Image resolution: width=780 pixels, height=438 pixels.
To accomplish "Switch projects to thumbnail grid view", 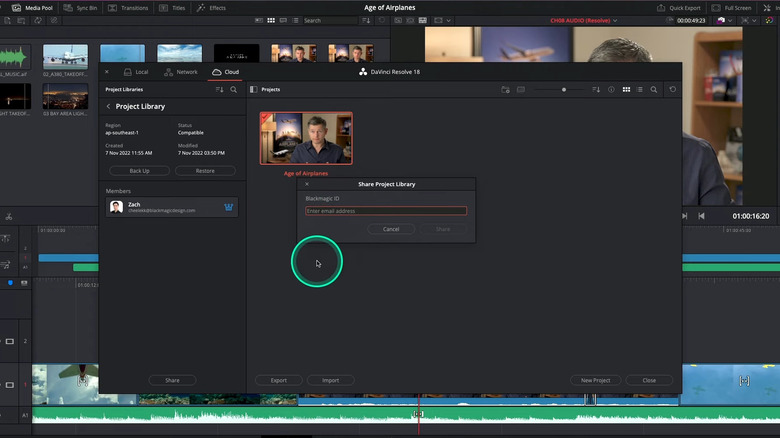I will tap(626, 89).
